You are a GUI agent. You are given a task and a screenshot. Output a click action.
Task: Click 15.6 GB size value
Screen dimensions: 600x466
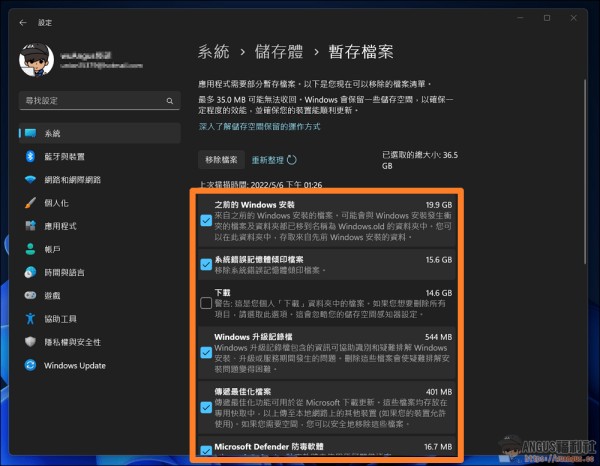point(439,260)
